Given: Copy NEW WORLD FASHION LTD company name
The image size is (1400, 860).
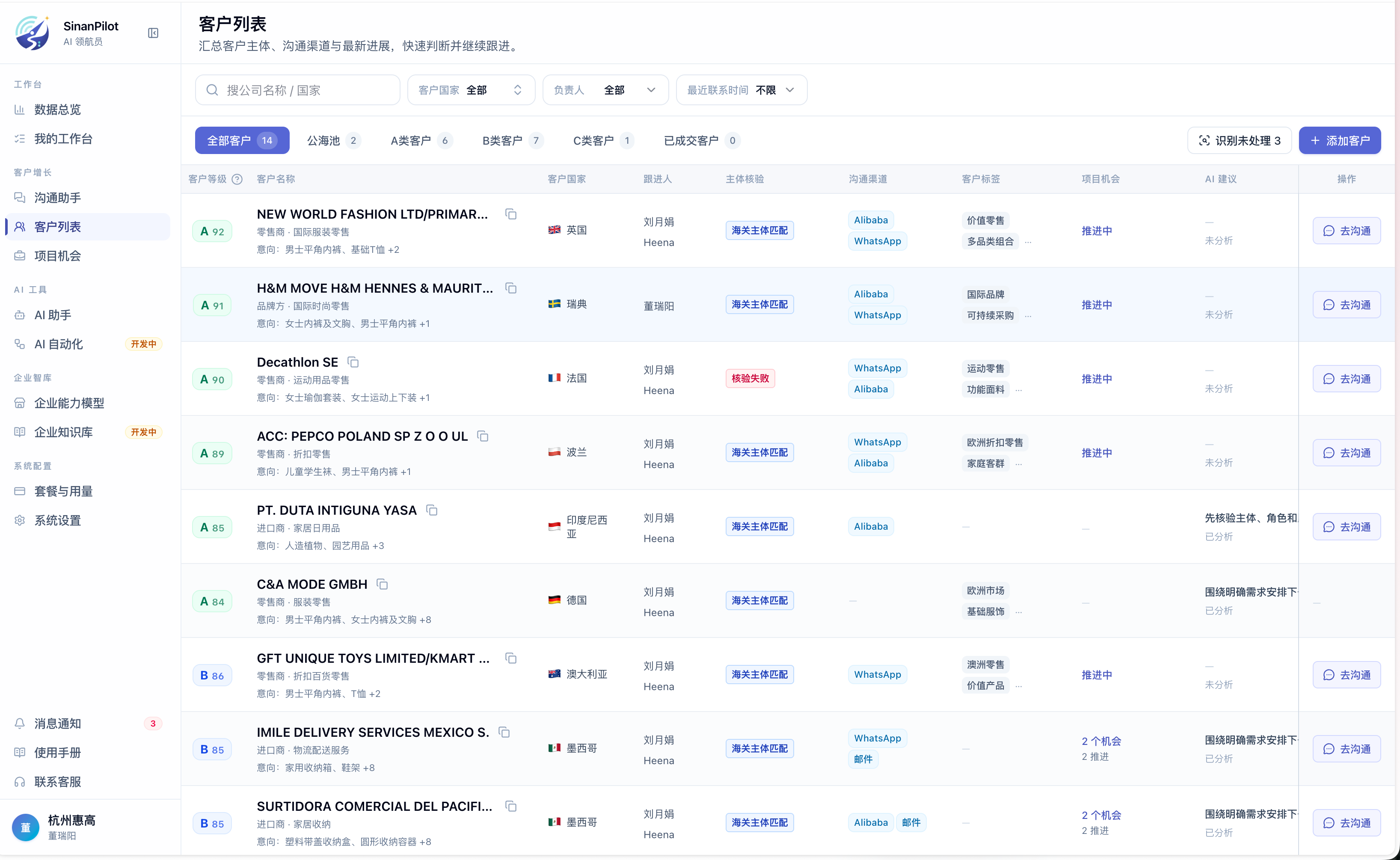Looking at the screenshot, I should 510,214.
